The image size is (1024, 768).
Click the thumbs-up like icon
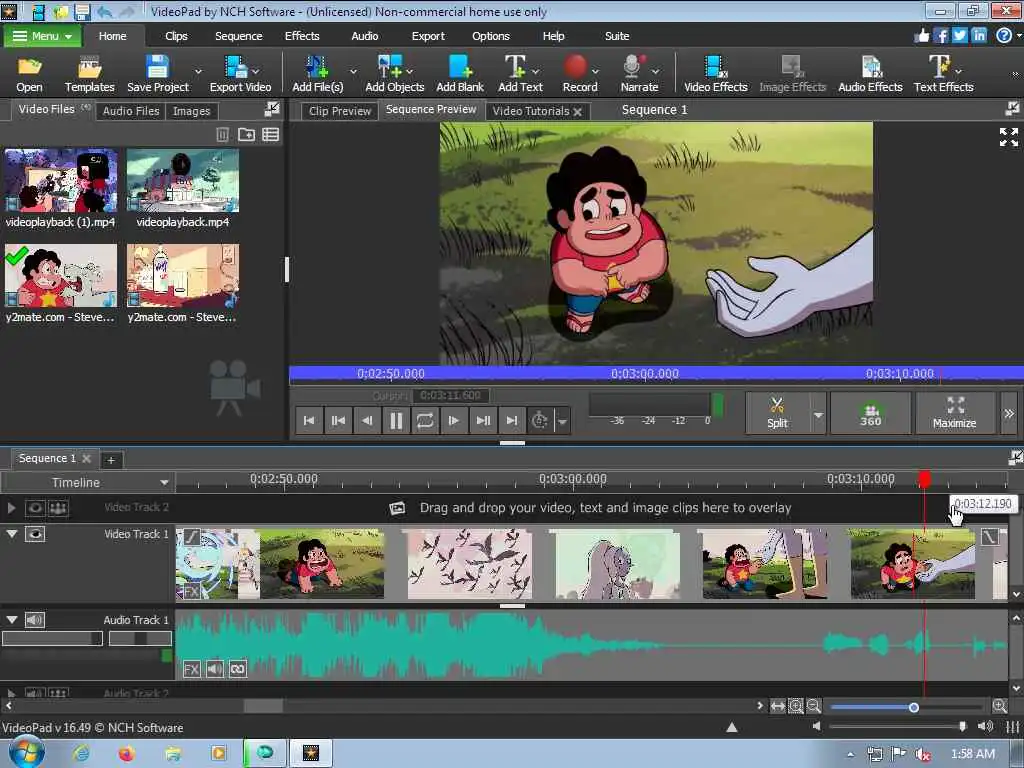[x=921, y=35]
